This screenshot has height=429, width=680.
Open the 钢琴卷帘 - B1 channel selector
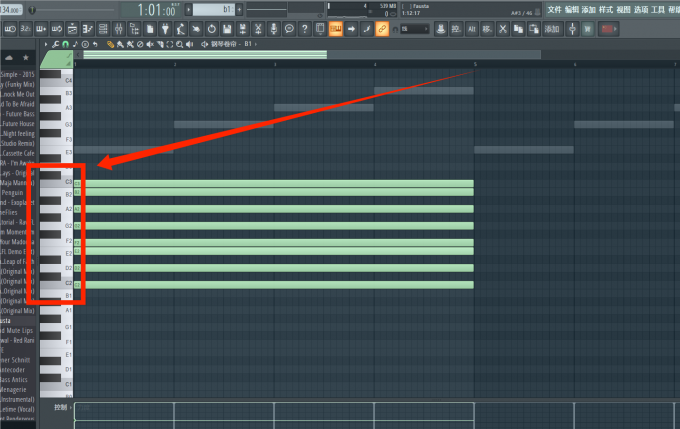[x=230, y=44]
